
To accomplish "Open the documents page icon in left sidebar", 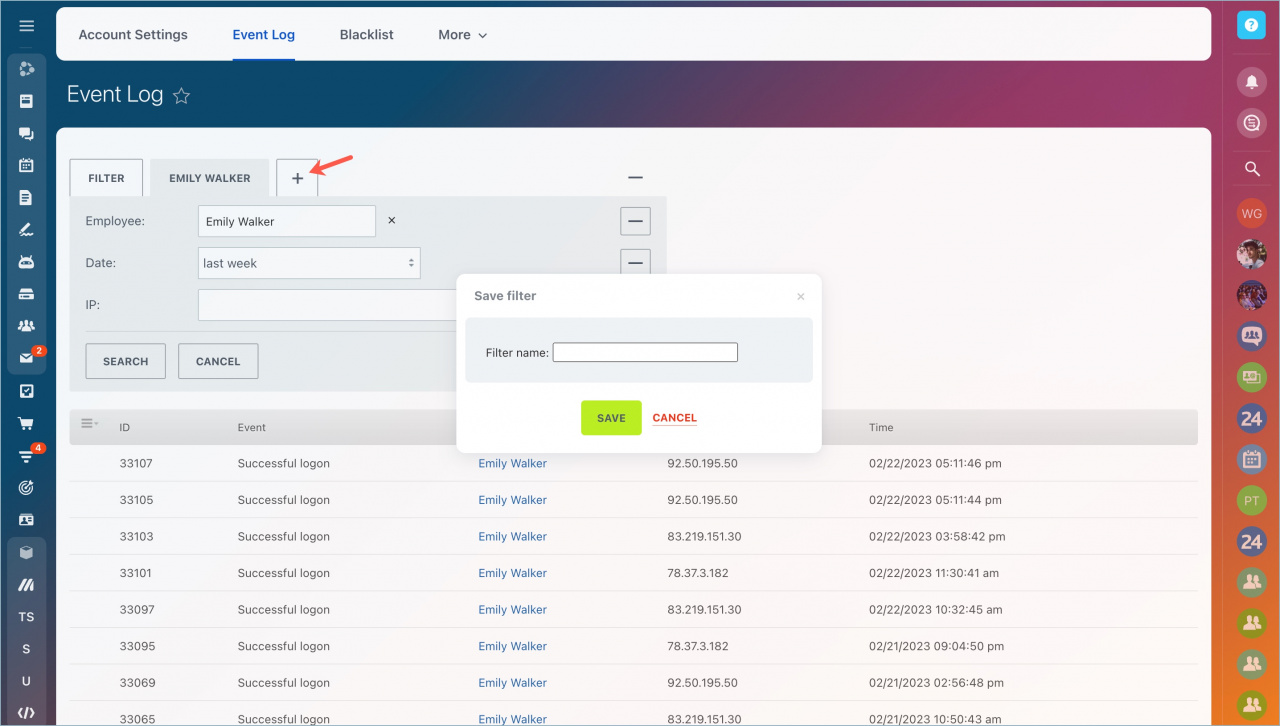I will 27,198.
